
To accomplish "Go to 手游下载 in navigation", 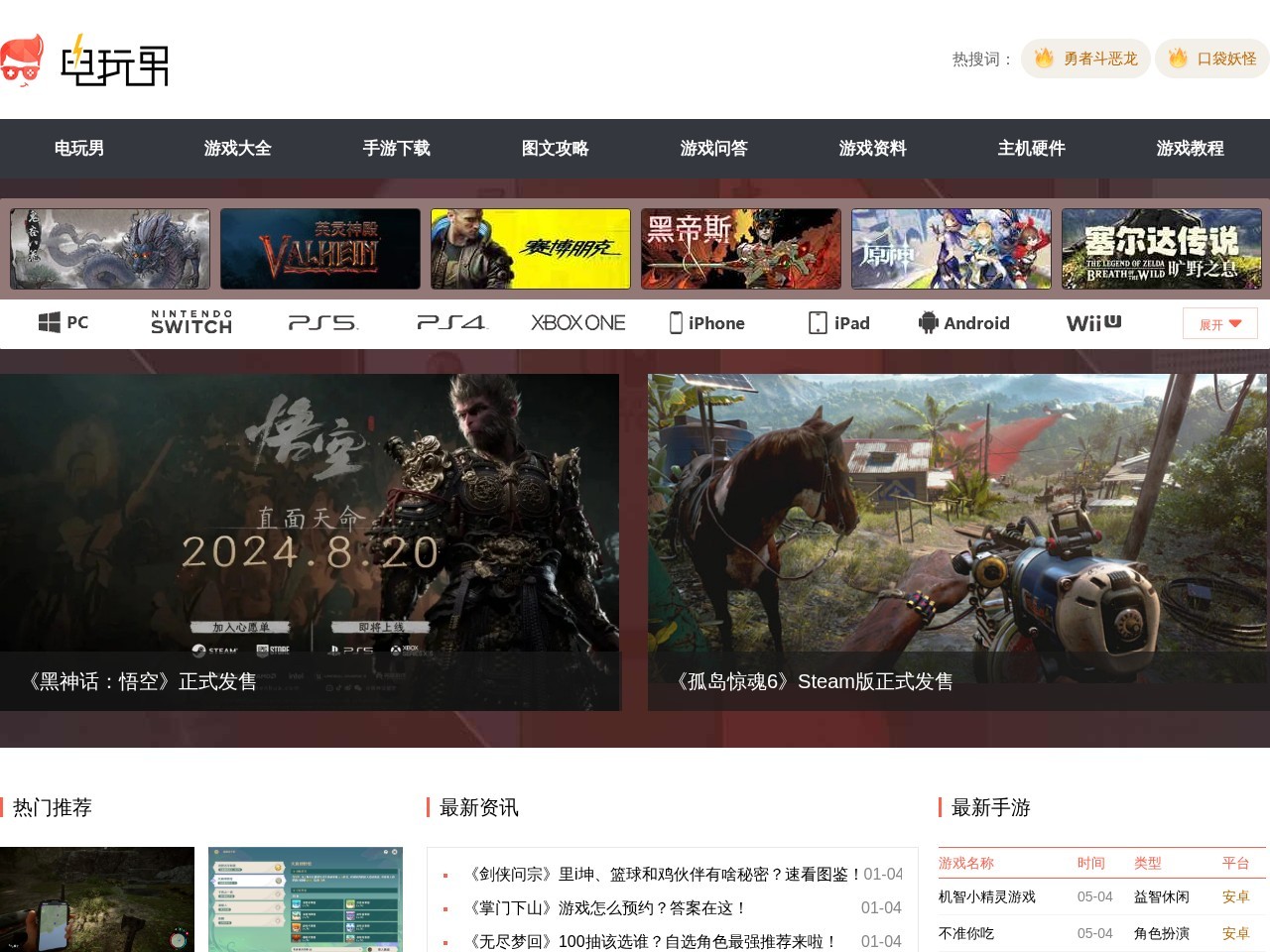I will pos(397,149).
